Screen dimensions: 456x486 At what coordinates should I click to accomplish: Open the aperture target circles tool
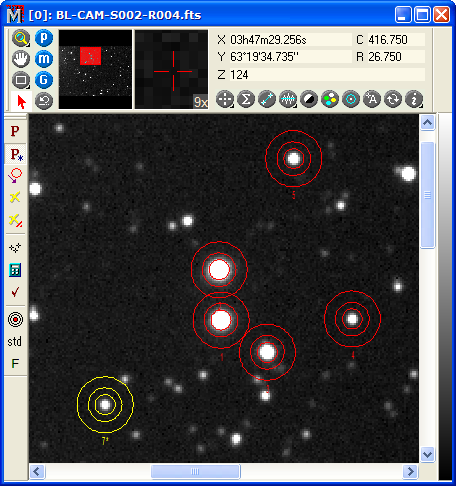15,319
